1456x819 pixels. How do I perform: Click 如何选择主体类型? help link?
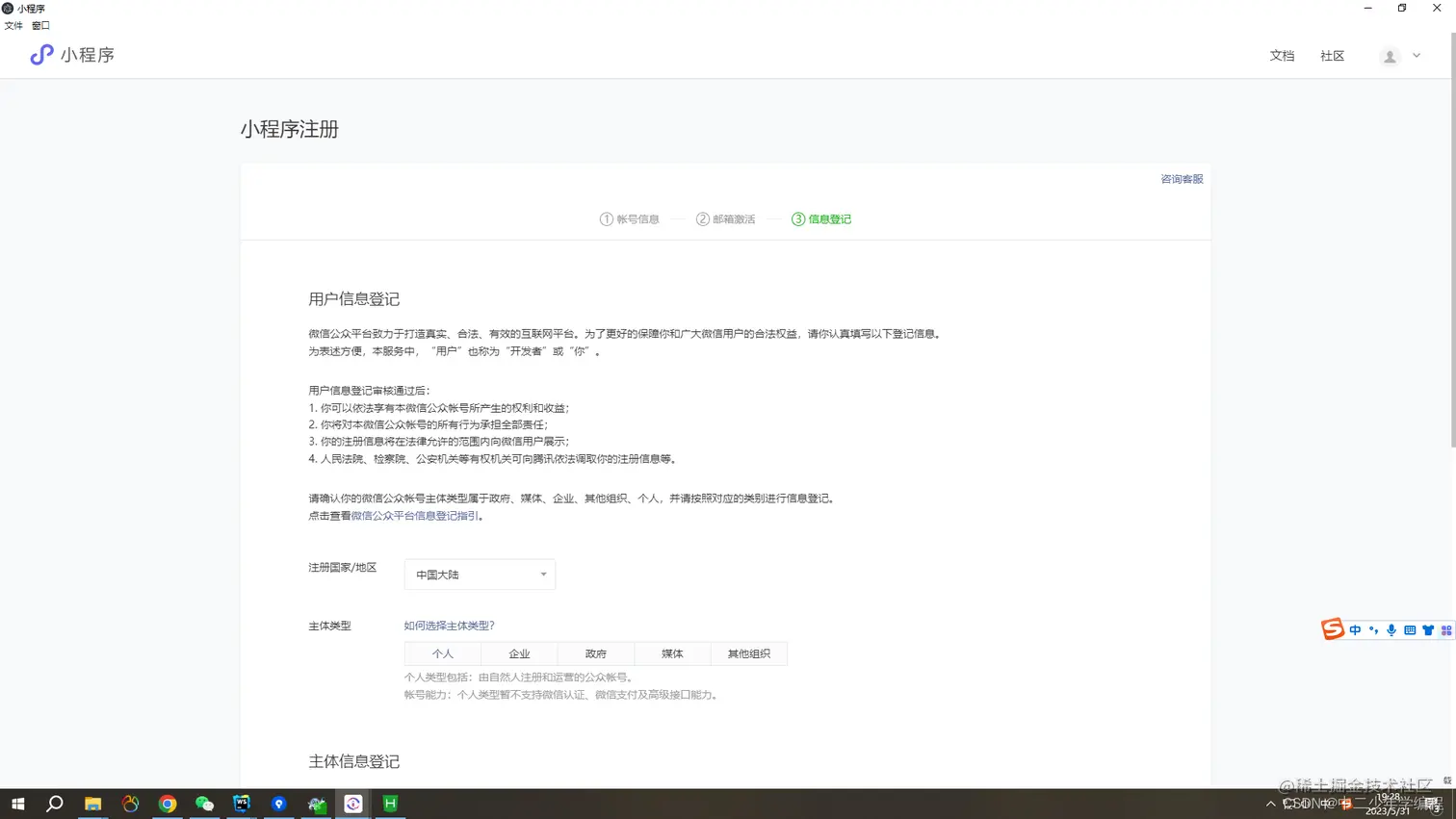449,626
